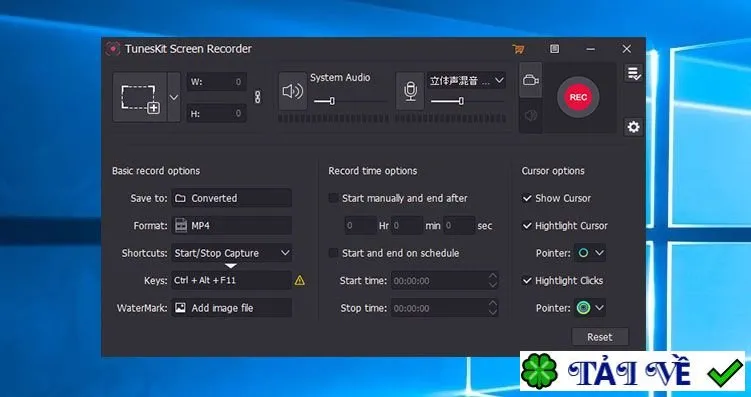Open the Hightlight Cursor pointer color dropdown

tap(590, 253)
